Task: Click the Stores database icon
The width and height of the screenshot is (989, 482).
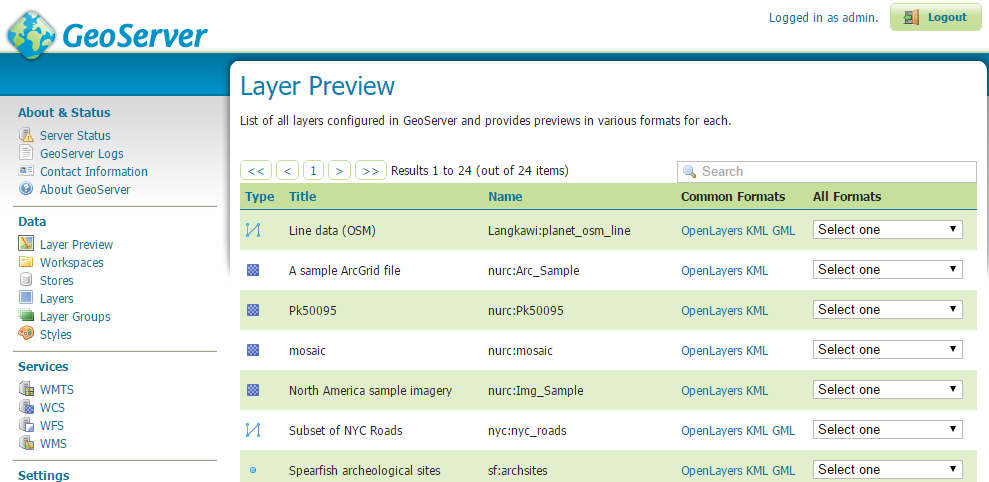Action: [x=26, y=279]
